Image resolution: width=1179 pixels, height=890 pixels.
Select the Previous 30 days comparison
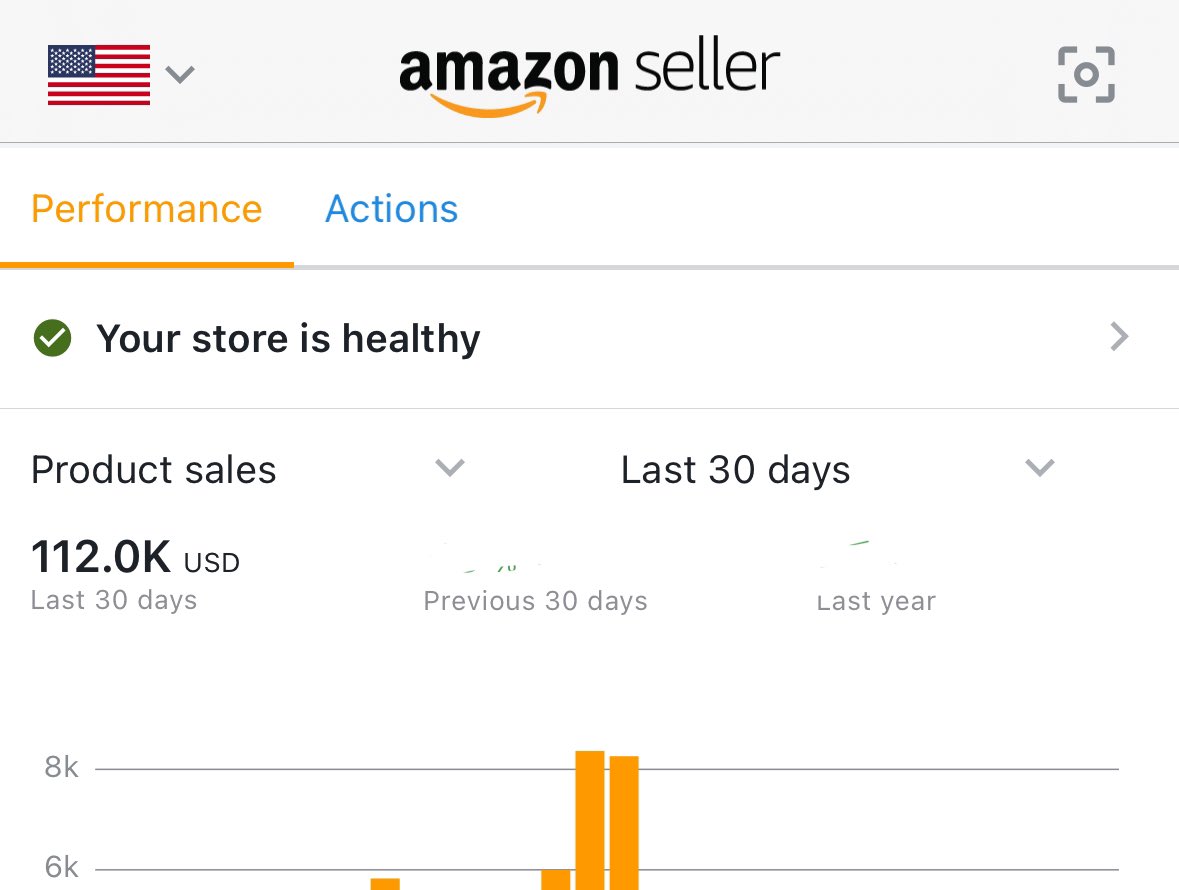(x=535, y=600)
